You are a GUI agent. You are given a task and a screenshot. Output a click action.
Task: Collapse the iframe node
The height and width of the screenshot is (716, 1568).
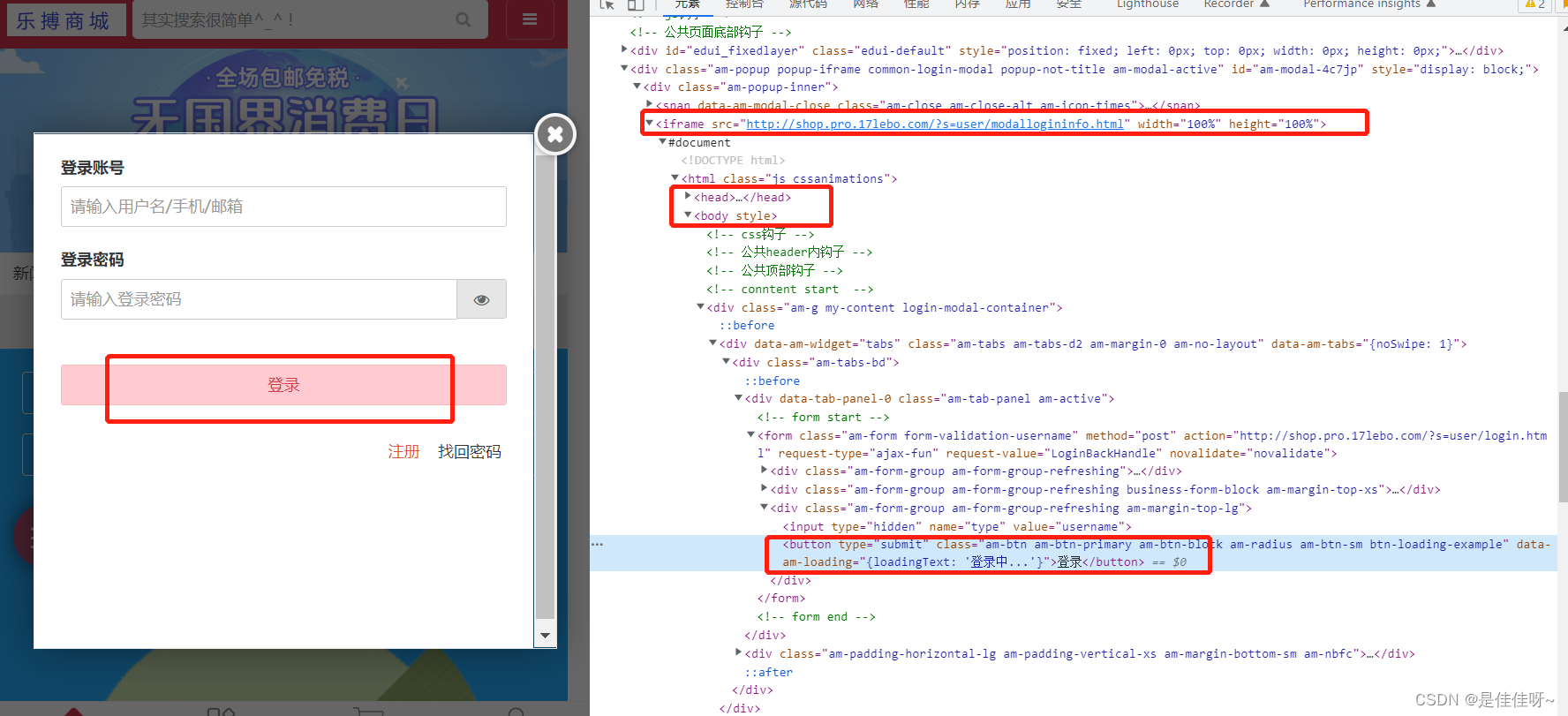650,124
